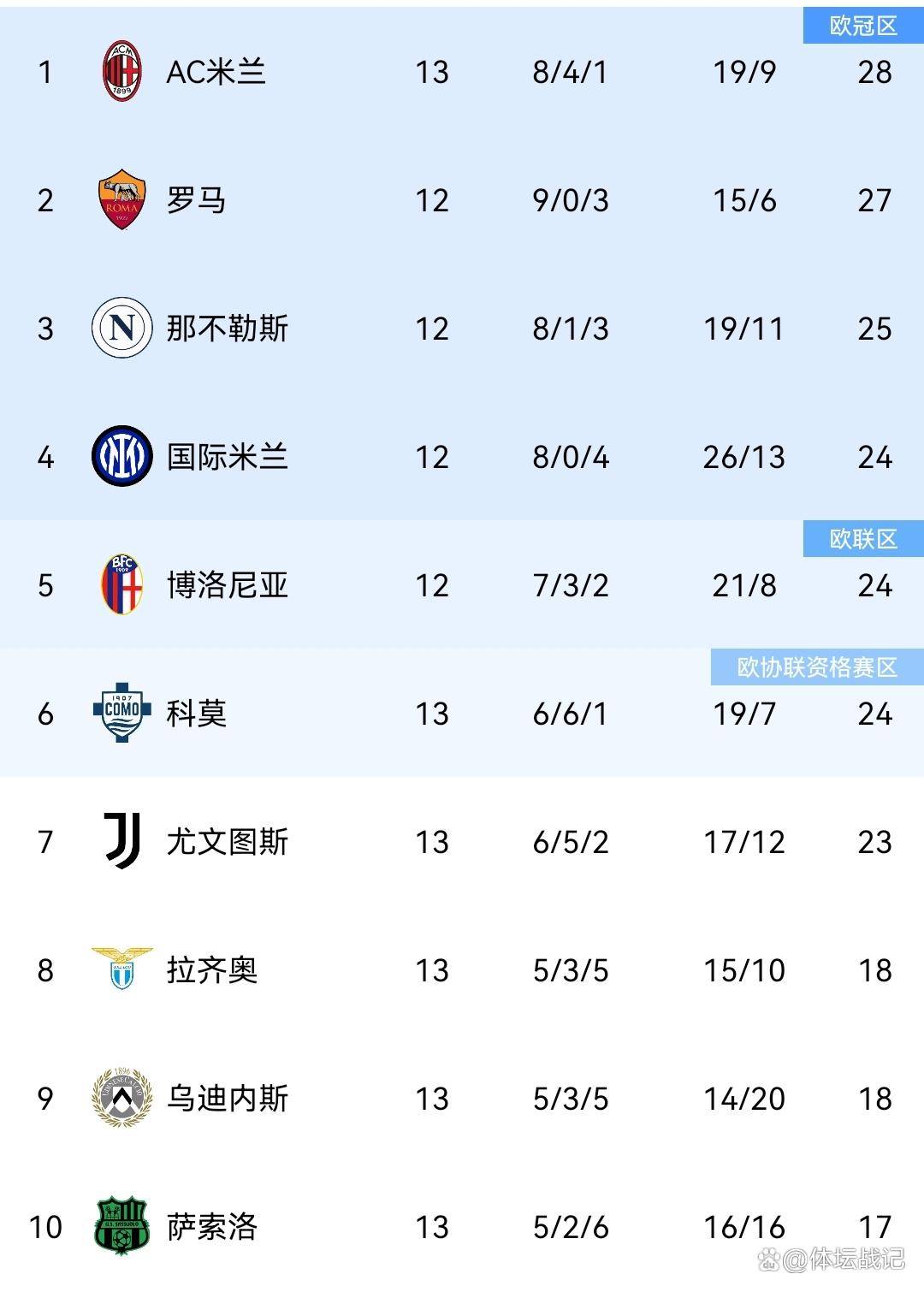
Task: Click the 国际米兰 team name
Action: (227, 457)
